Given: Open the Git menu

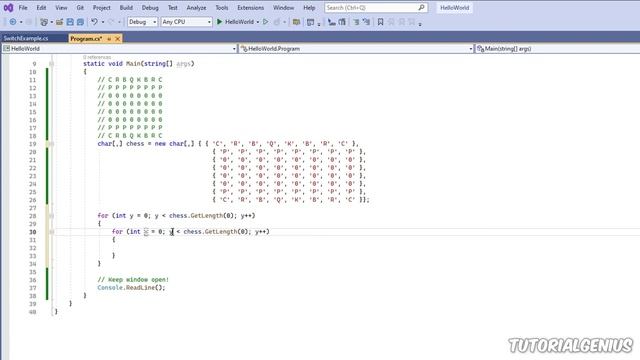Looking at the screenshot, I should point(80,8).
